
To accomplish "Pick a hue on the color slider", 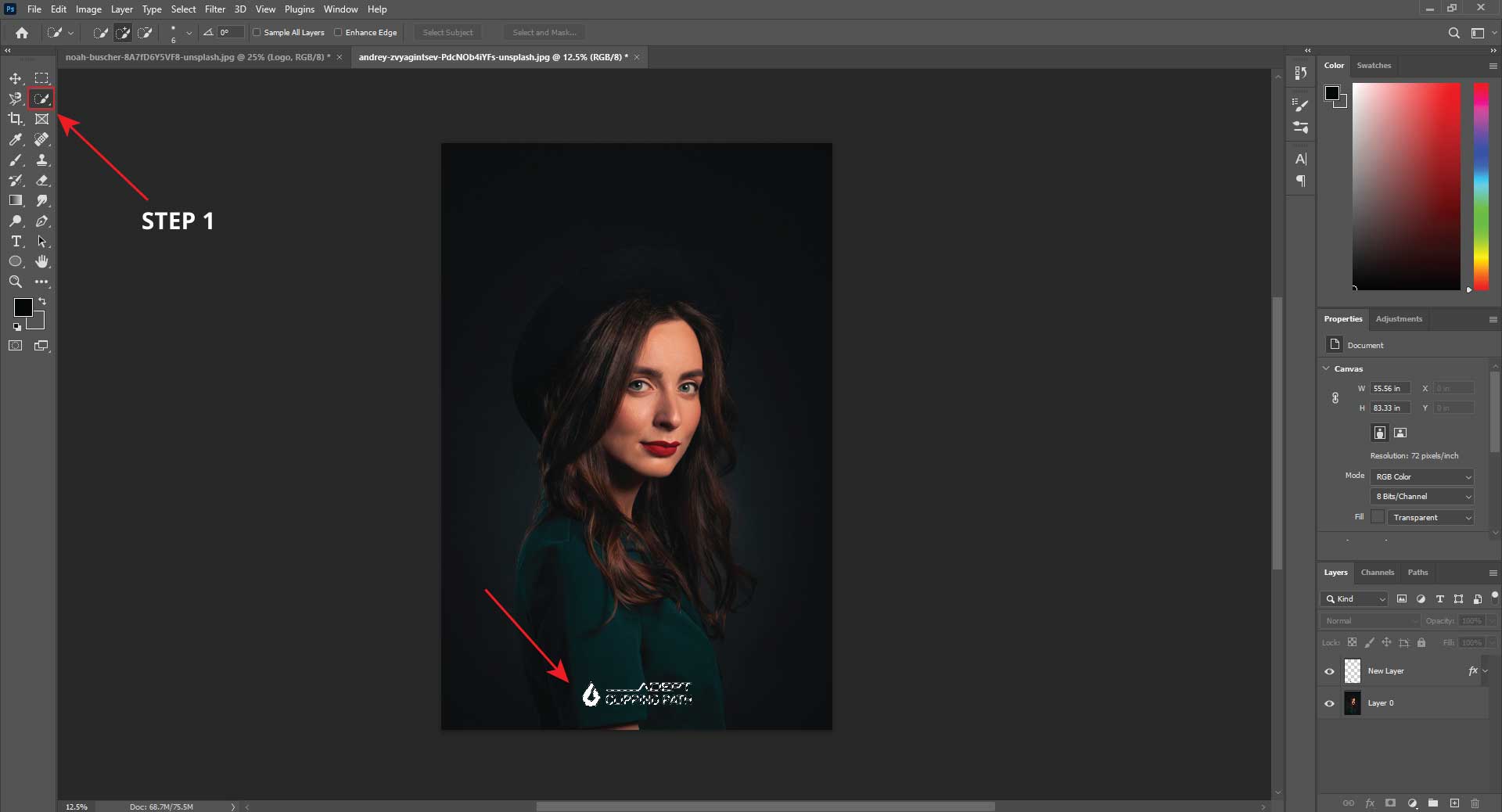I will point(1481,186).
